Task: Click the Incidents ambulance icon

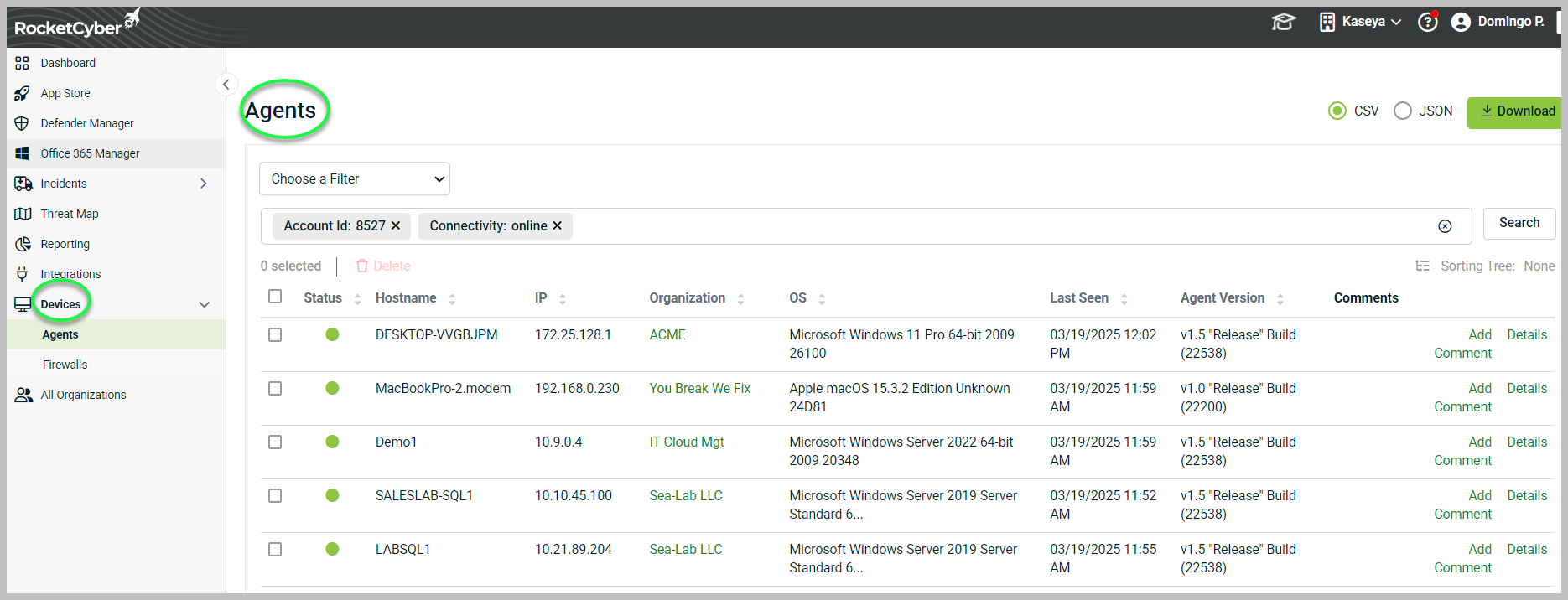Action: pyautogui.click(x=23, y=184)
